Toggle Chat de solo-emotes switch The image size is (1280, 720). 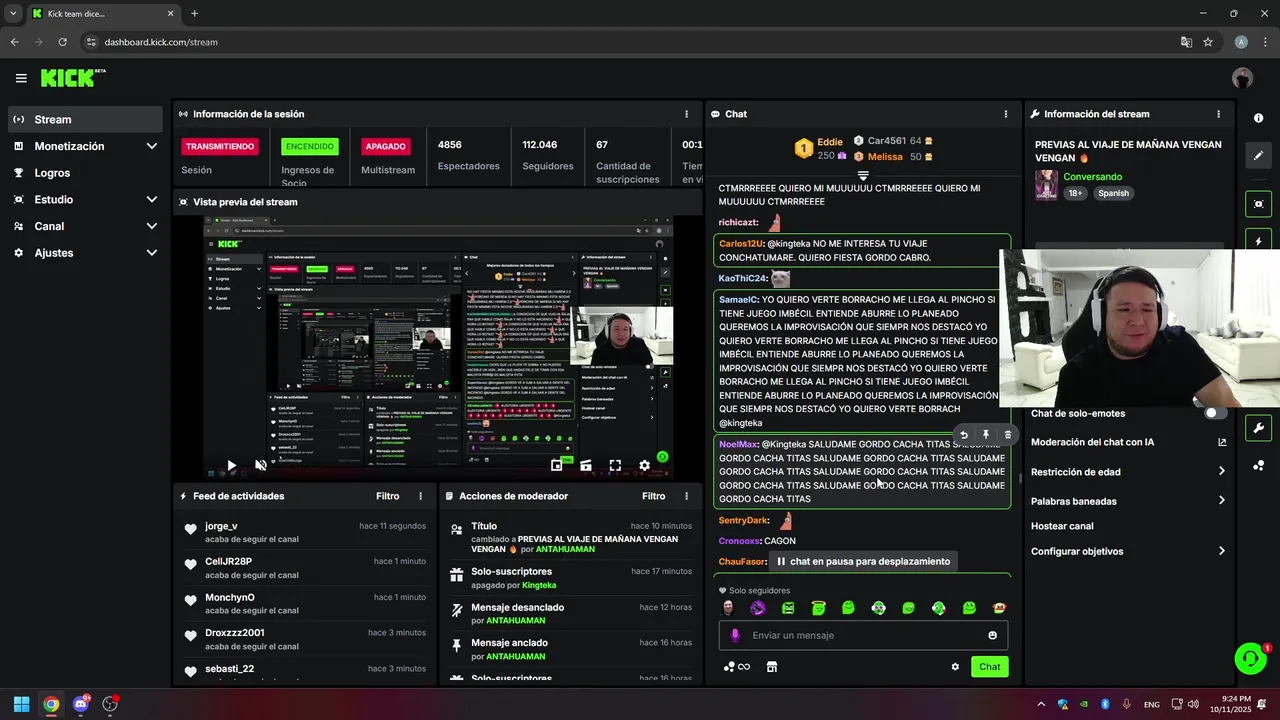pos(1215,413)
